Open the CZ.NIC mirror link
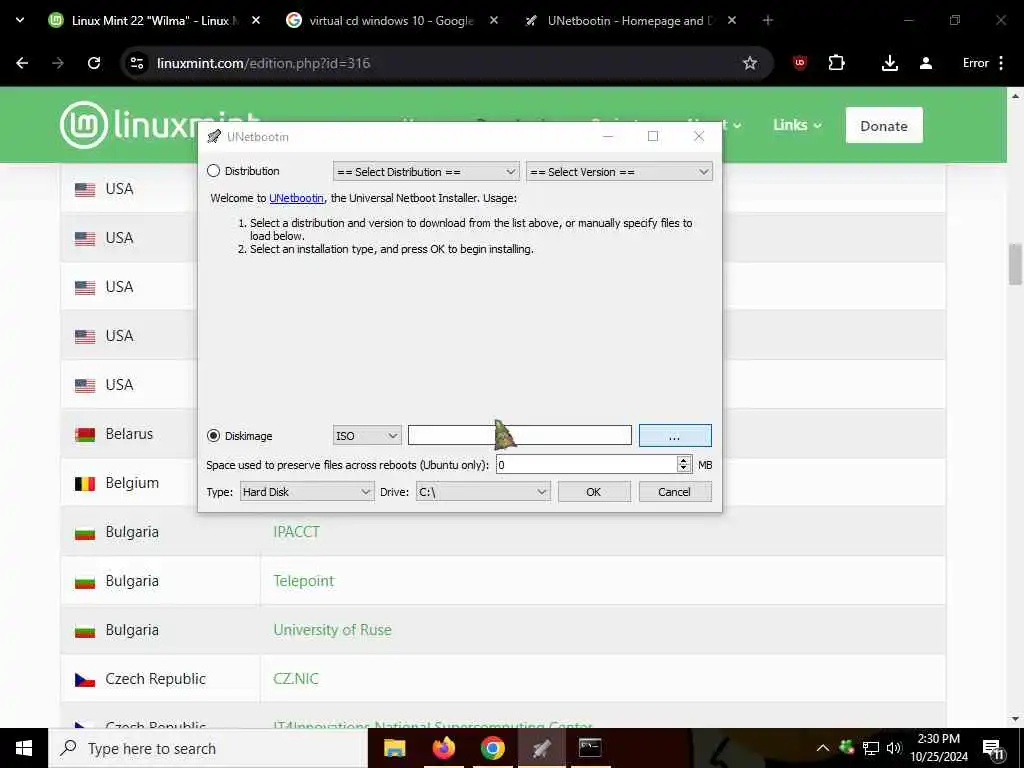Screen dimensions: 1024x768 point(296,679)
